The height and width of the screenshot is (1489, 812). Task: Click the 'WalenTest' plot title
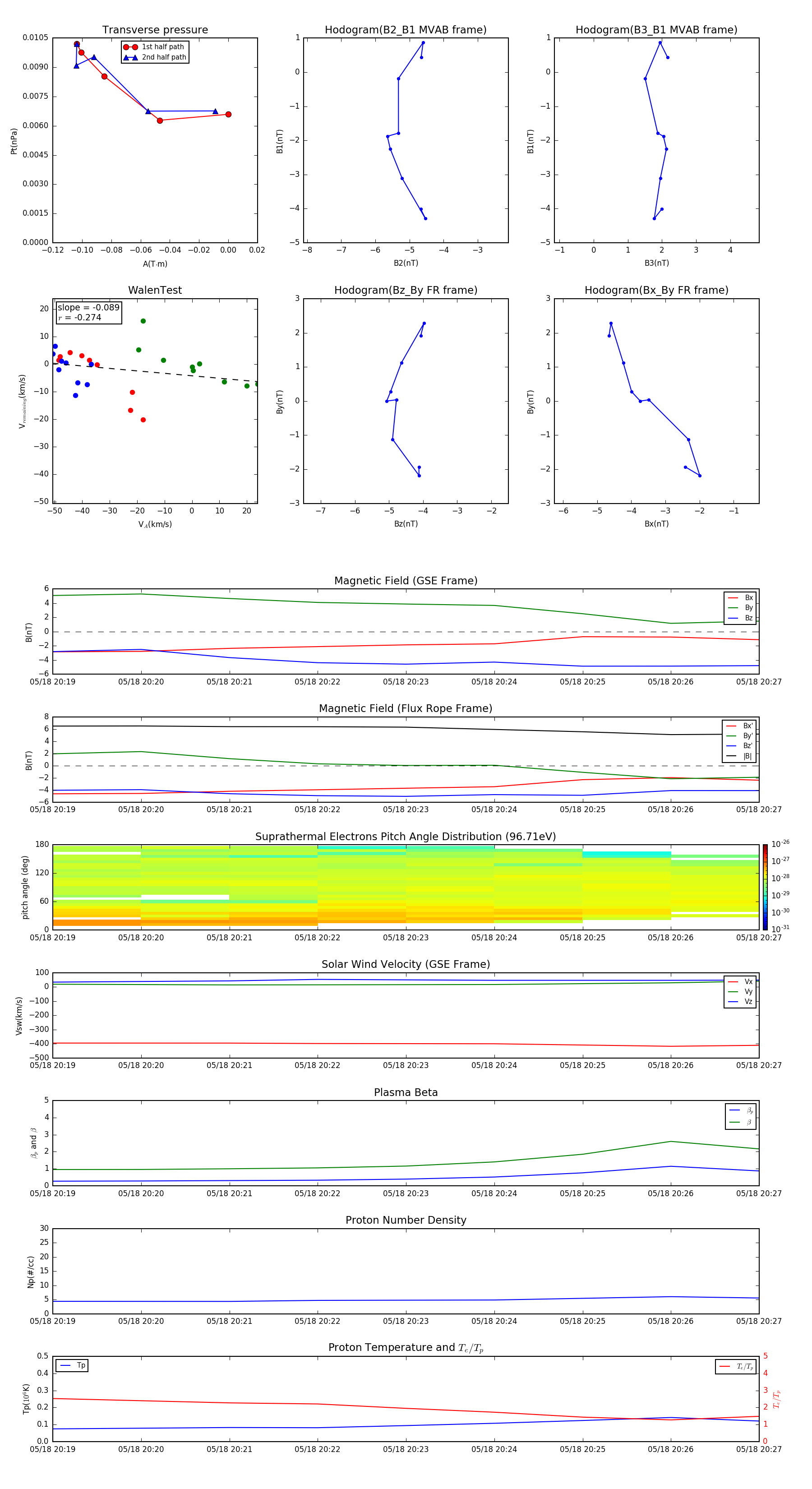click(155, 290)
